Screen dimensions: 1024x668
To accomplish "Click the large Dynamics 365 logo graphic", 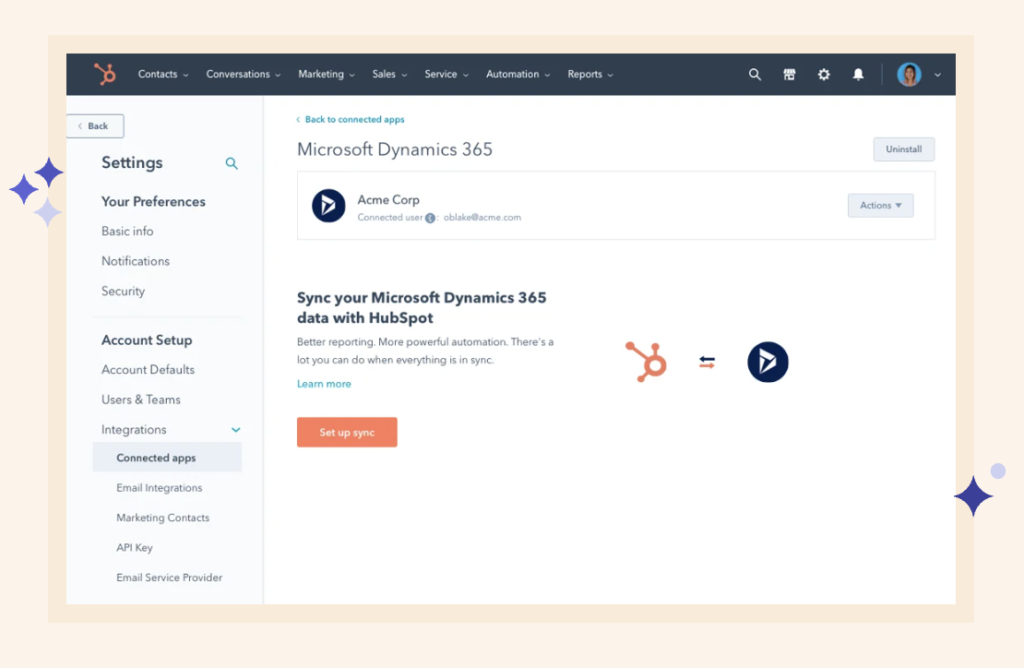I will tap(768, 362).
